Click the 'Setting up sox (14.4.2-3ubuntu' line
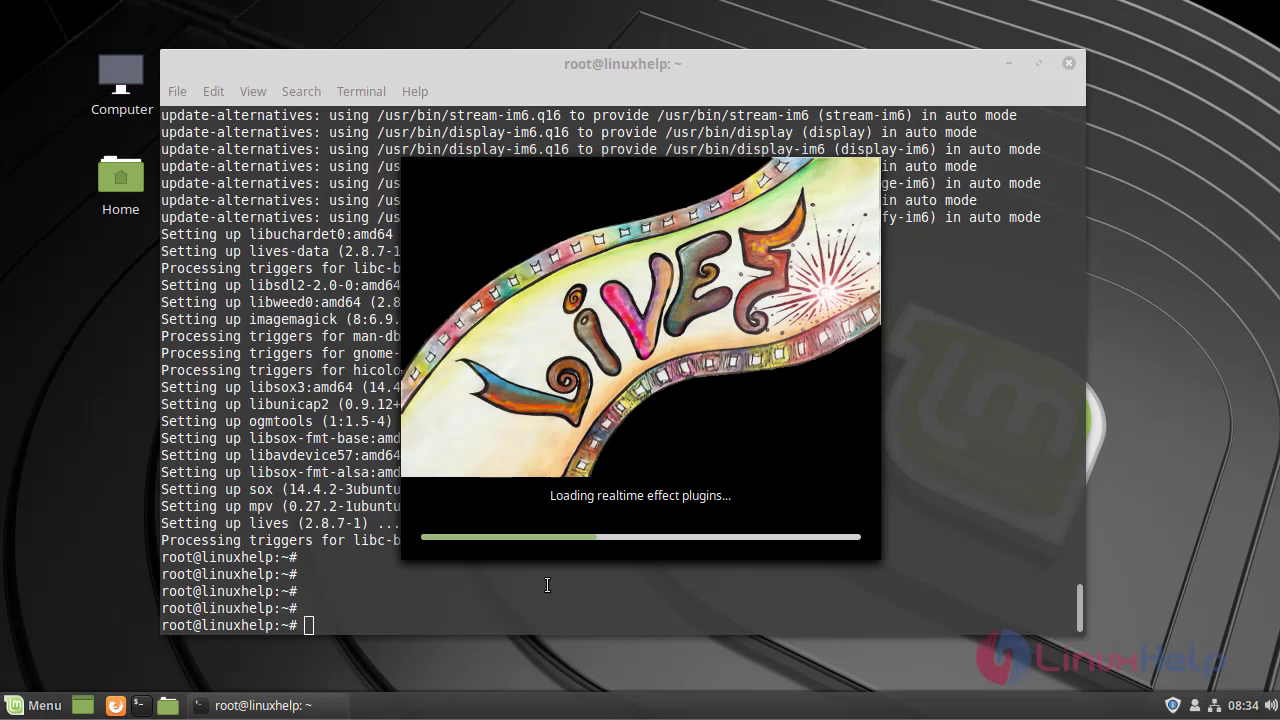The width and height of the screenshot is (1280, 720). point(280,489)
